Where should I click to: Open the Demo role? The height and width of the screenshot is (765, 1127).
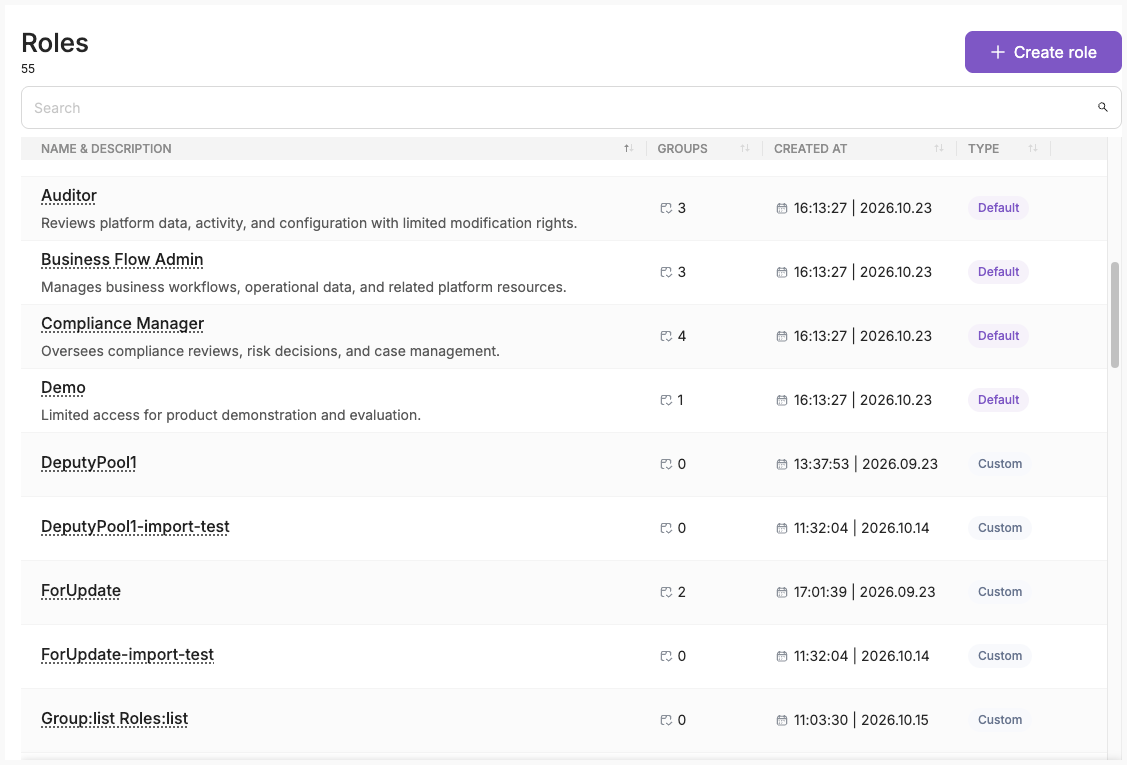click(63, 388)
